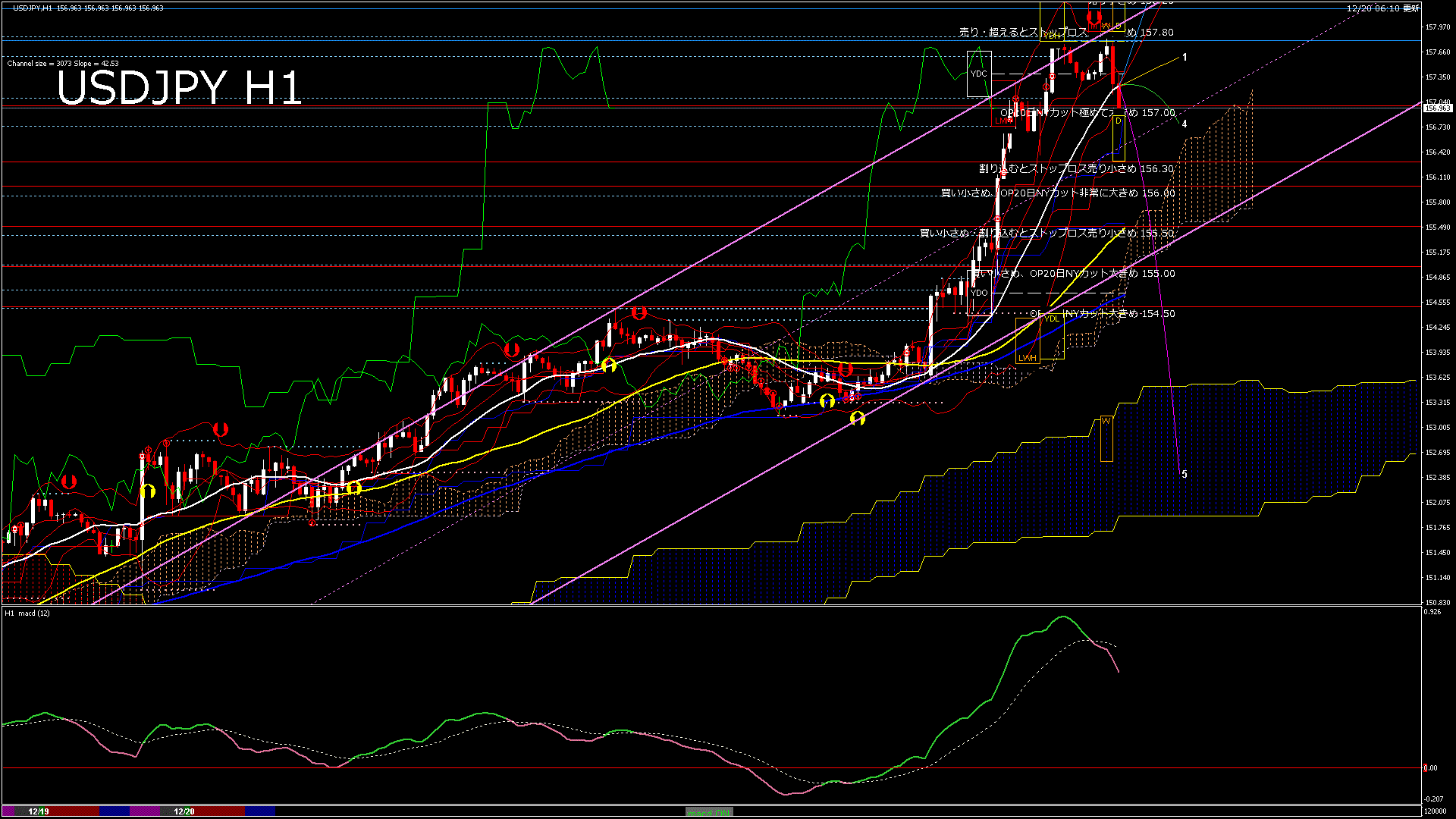Click wave label 1 at yellow line end
1456x819 pixels.
1185,58
